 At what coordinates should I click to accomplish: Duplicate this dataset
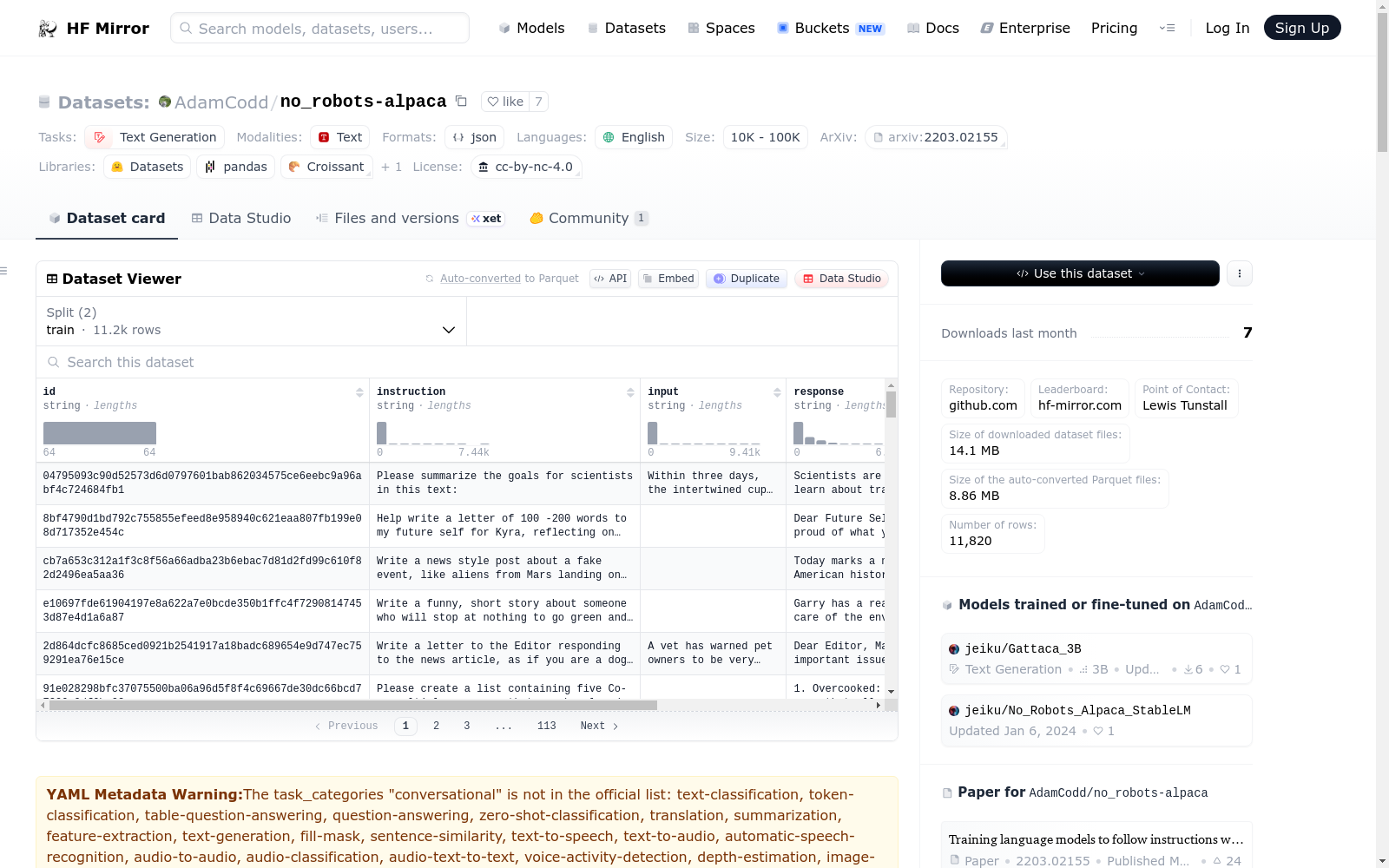click(x=747, y=279)
